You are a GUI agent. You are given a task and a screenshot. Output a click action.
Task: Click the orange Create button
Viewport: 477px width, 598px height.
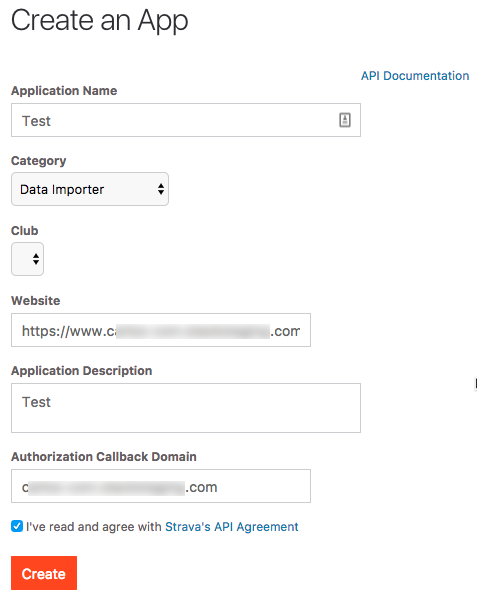44,573
